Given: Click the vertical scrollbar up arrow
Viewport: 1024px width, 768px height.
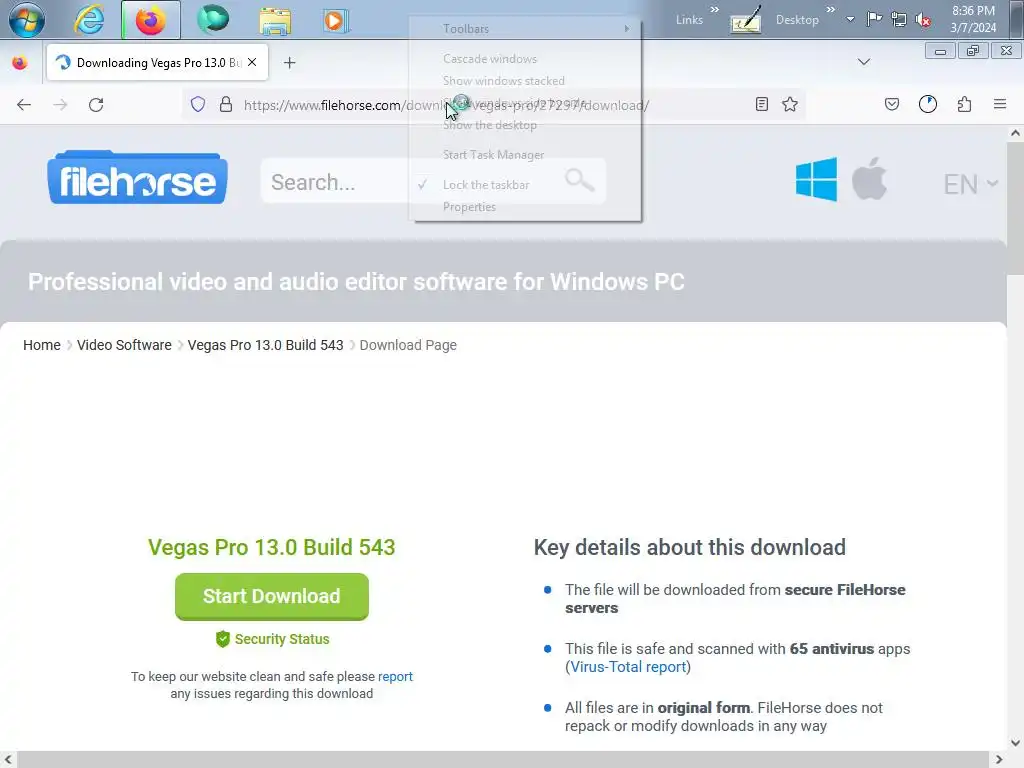Looking at the screenshot, I should tap(1015, 133).
